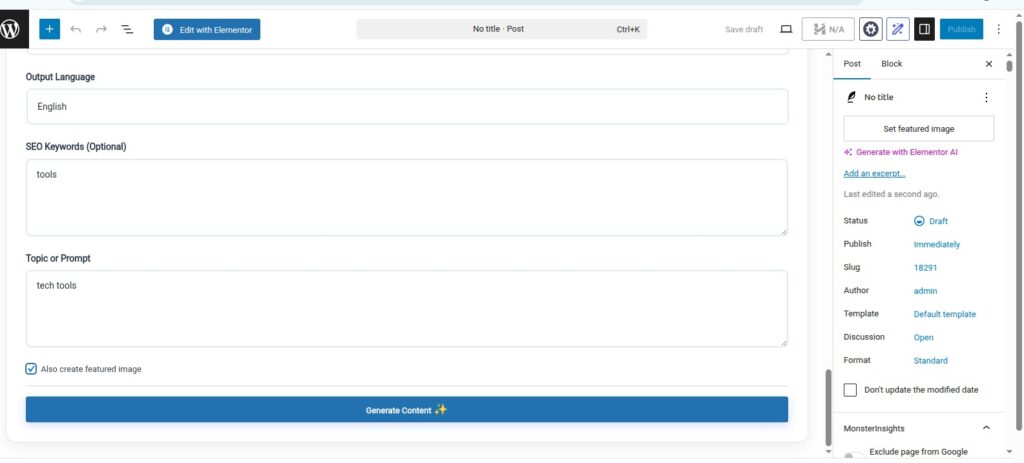Collapse the MonsterInsights panel

point(986,428)
